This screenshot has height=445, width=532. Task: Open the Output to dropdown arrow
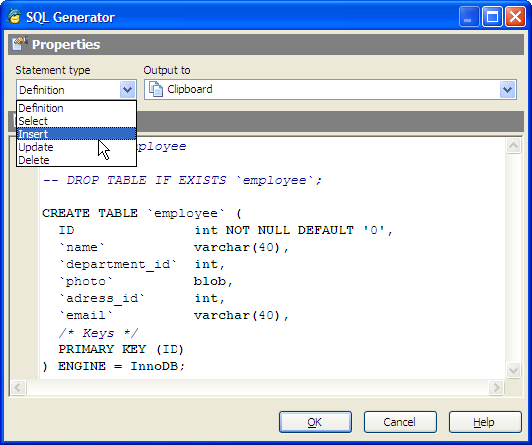tap(507, 90)
